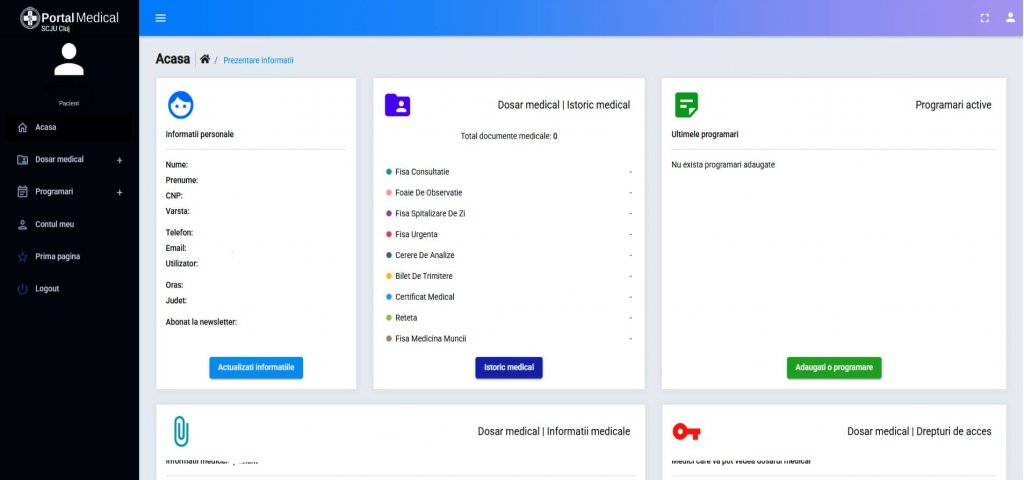This screenshot has width=1024, height=480.
Task: Click the Istoric medical button
Action: pyautogui.click(x=508, y=368)
